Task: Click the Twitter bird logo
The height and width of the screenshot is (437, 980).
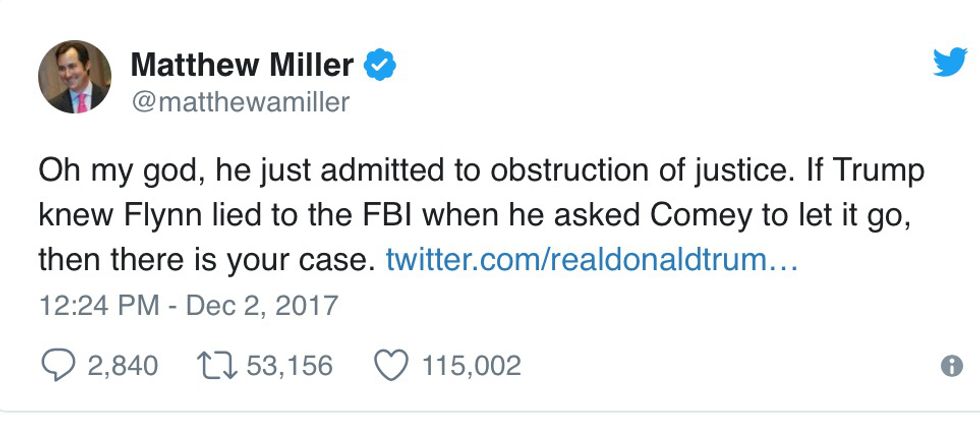Action: (949, 64)
